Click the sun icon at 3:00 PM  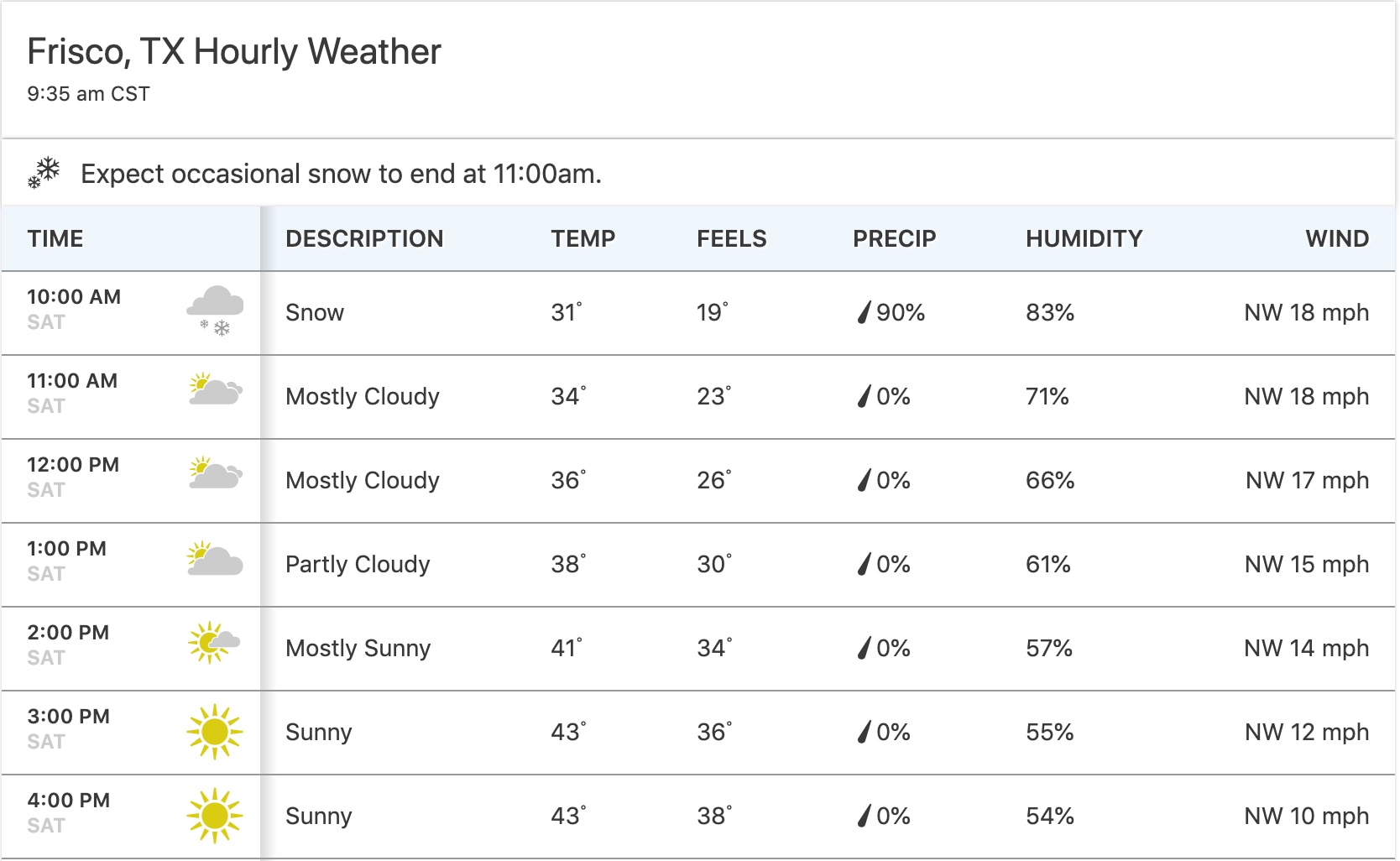pyautogui.click(x=215, y=732)
